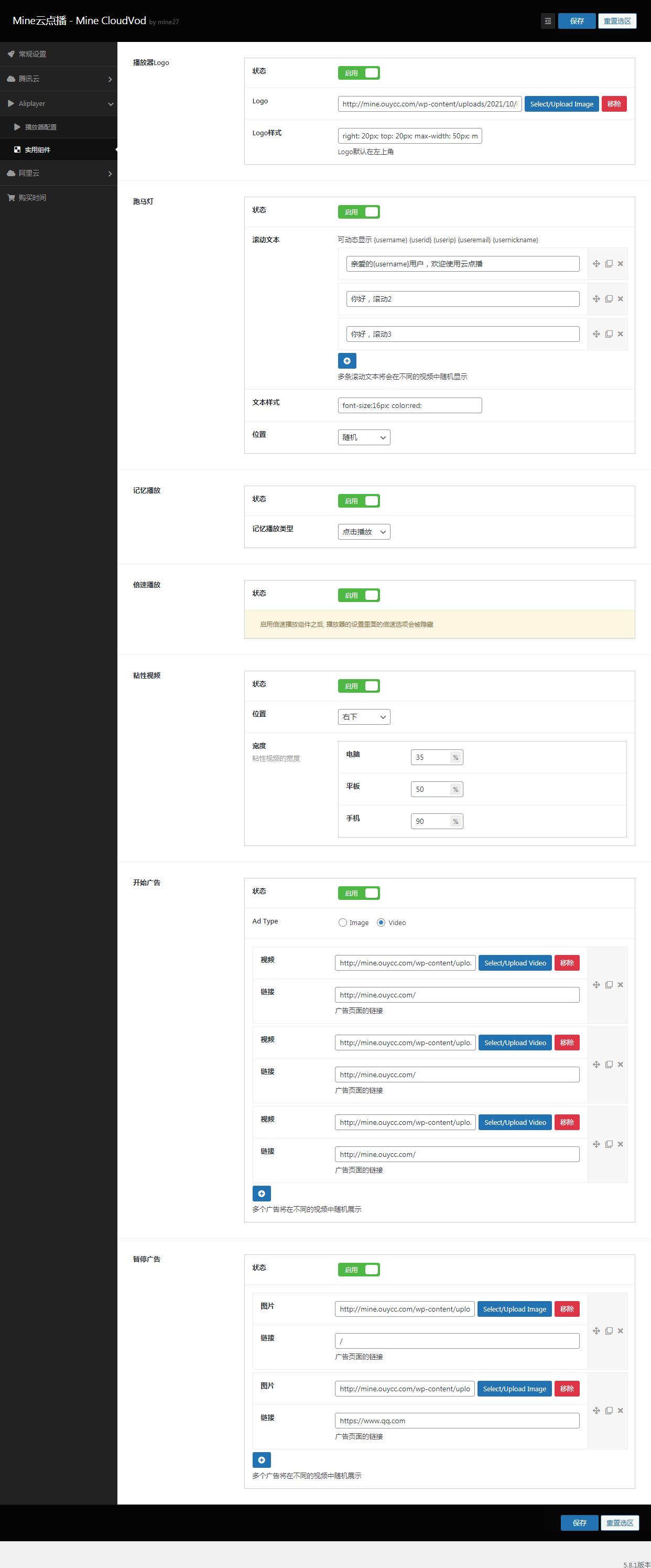The image size is (651, 1568).
Task: Toggle the 倍速播放 status switch
Action: [x=359, y=595]
